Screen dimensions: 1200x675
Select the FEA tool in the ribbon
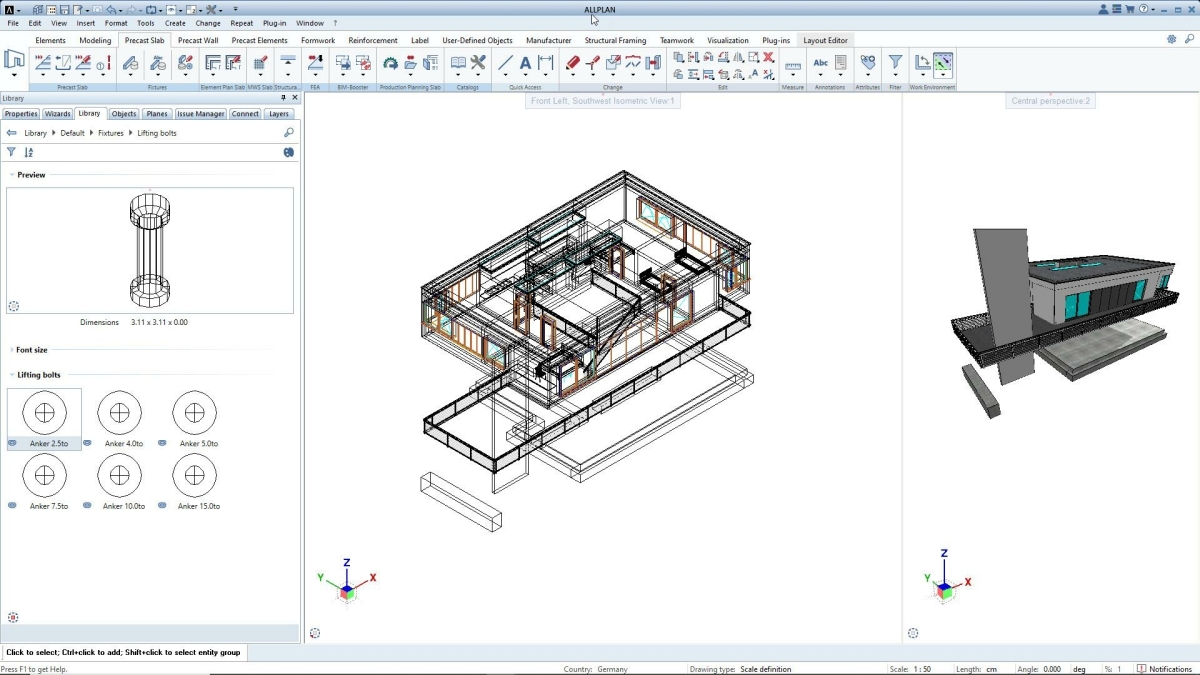(x=315, y=61)
